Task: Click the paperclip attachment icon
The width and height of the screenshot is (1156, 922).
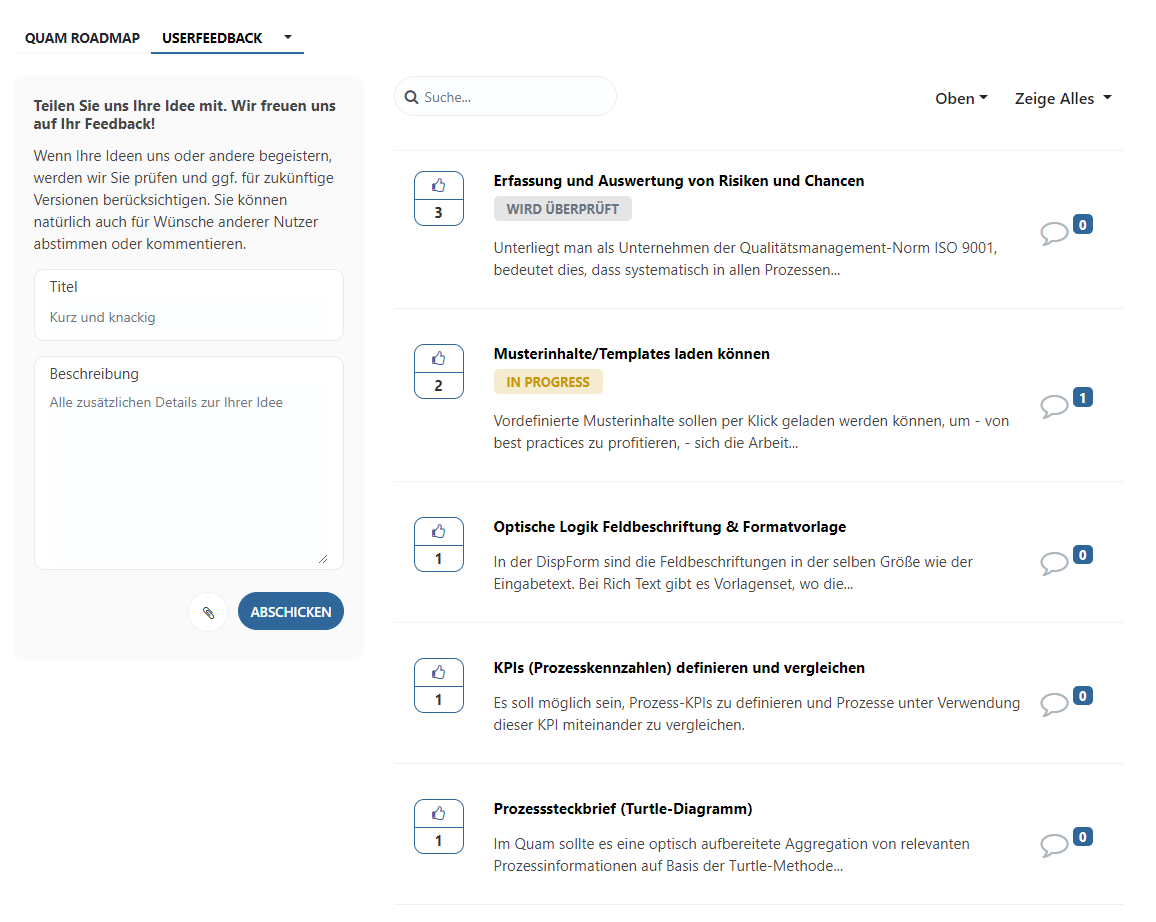Action: point(208,612)
